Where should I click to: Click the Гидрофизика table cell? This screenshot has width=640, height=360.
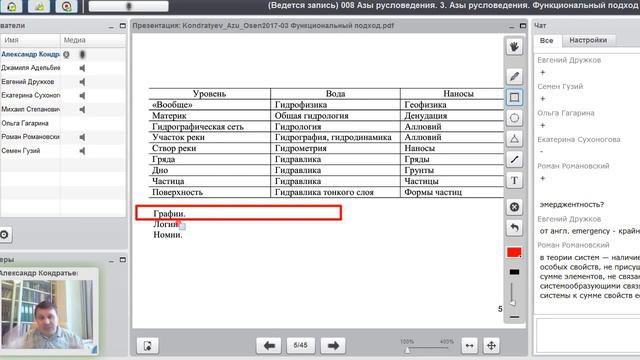pos(336,105)
